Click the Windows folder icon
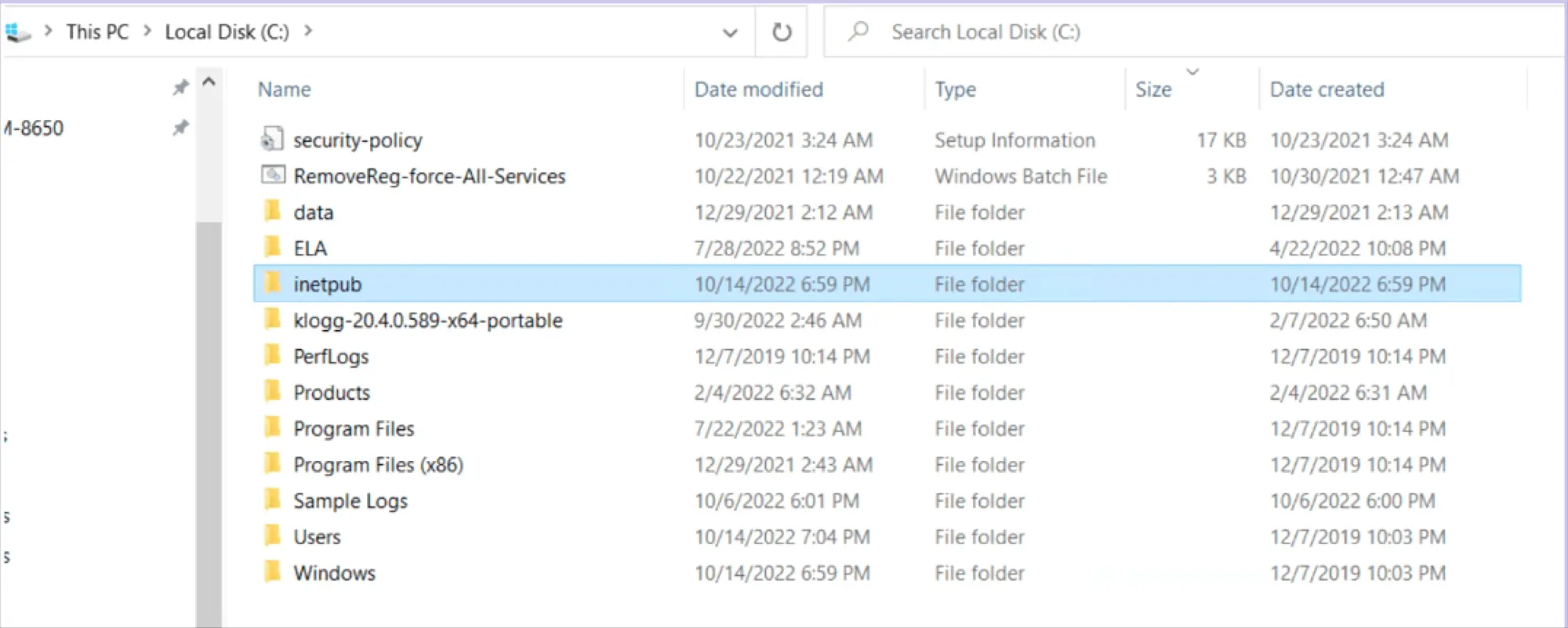The width and height of the screenshot is (1568, 628). 272,572
